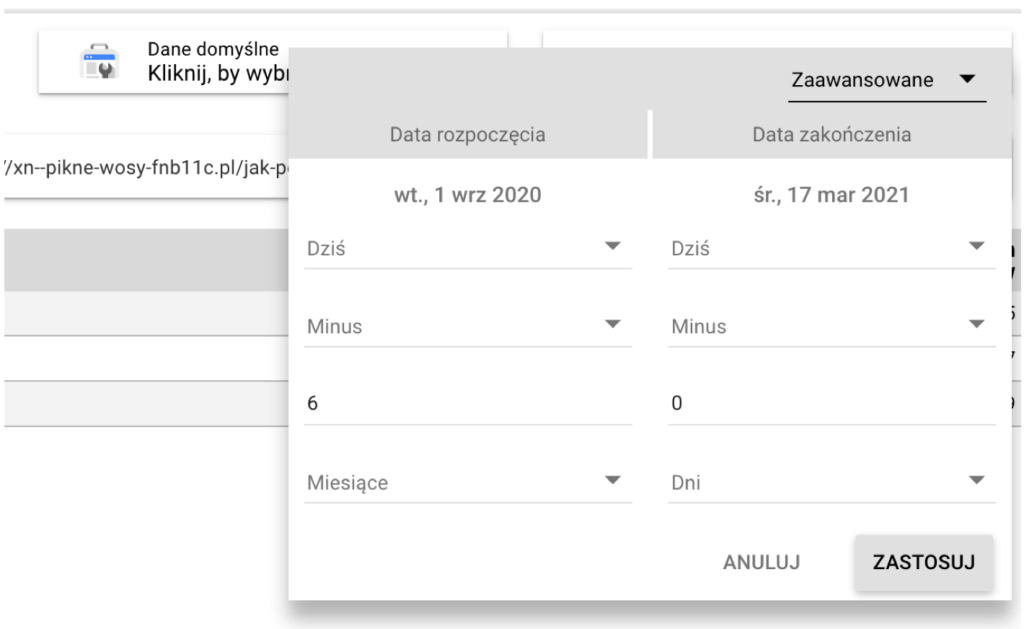Open the Miesiące unit dropdown
The image size is (1024, 629).
coord(467,482)
